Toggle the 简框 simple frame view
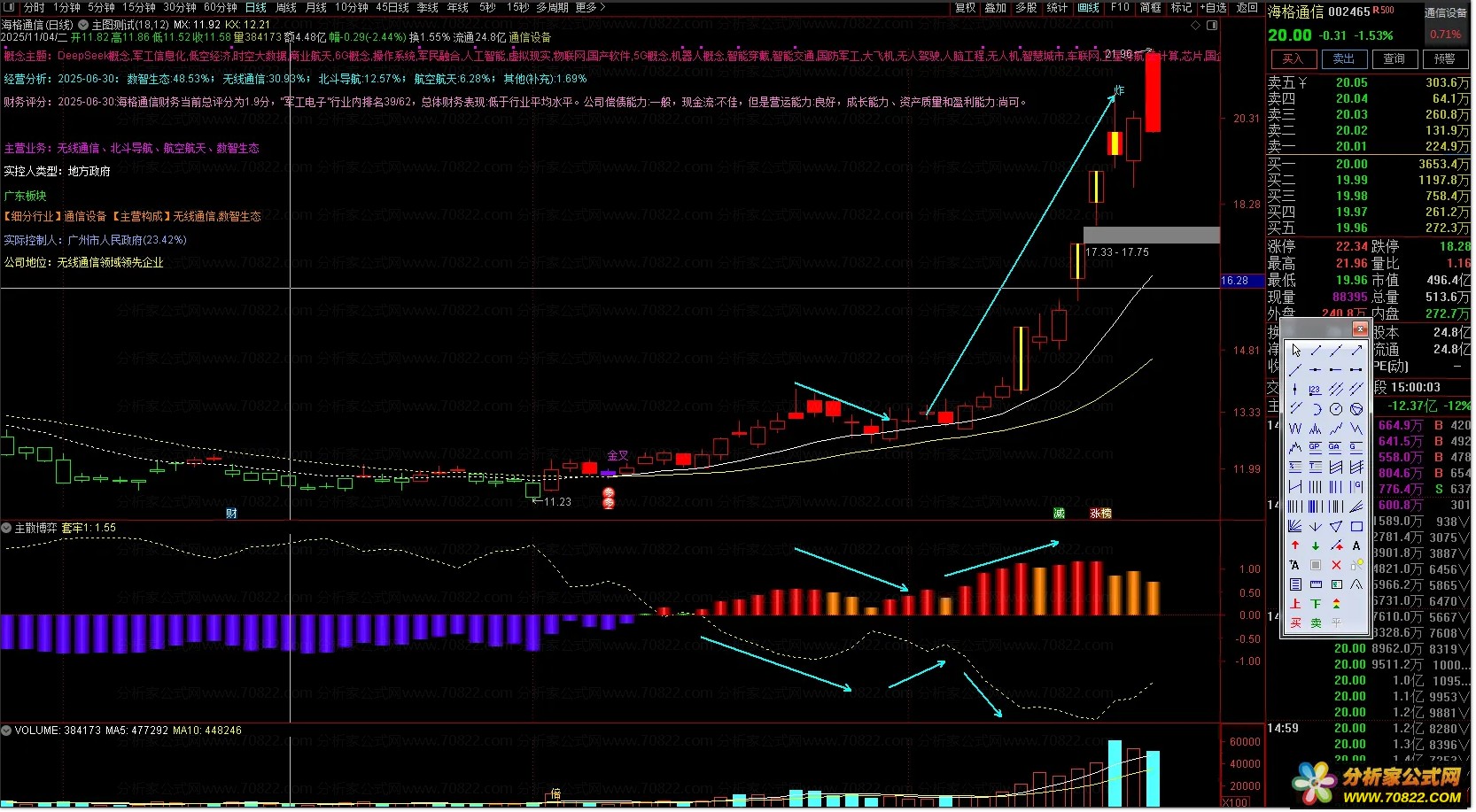The image size is (1476, 812). [x=1150, y=7]
